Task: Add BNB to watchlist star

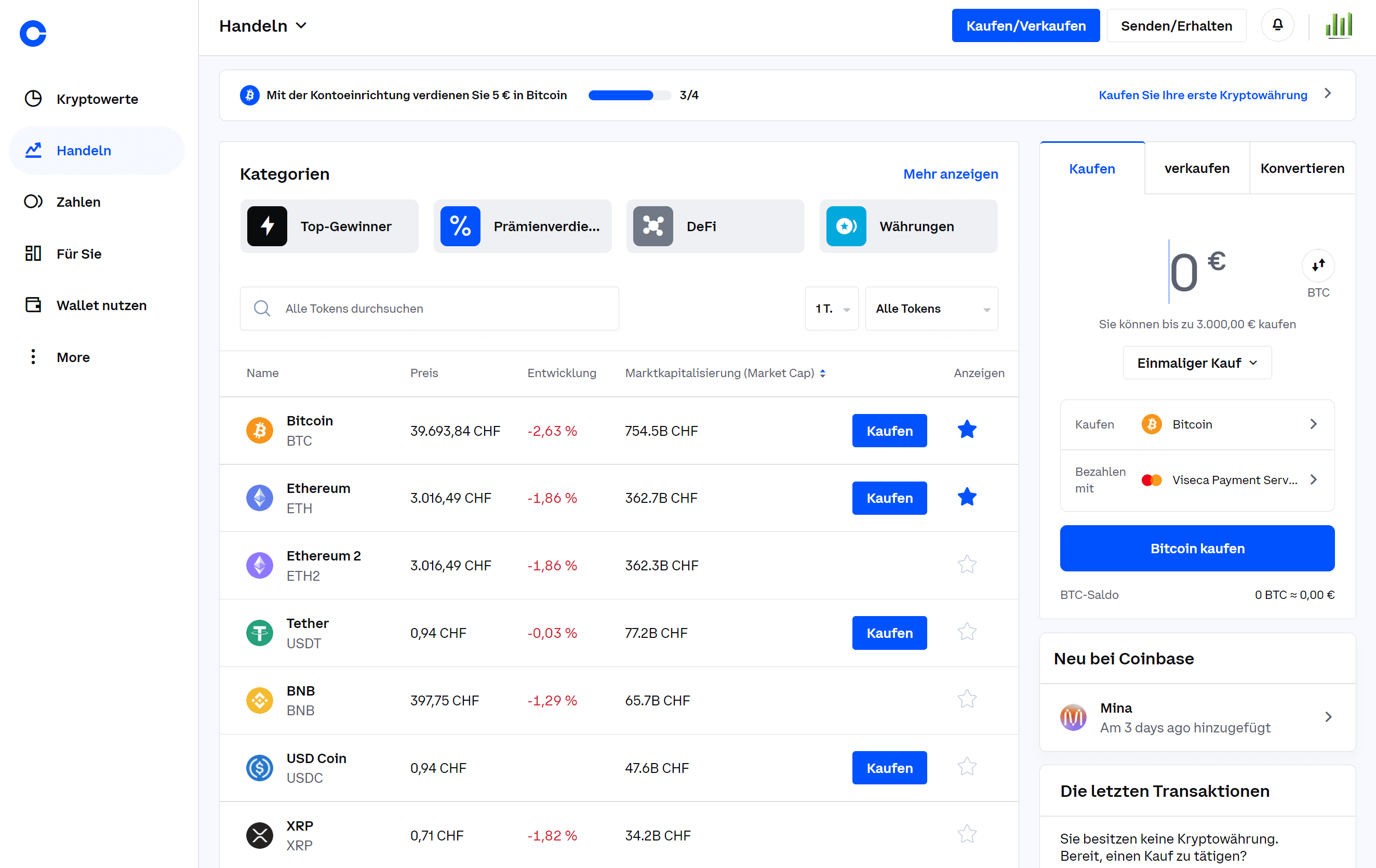Action: point(967,699)
